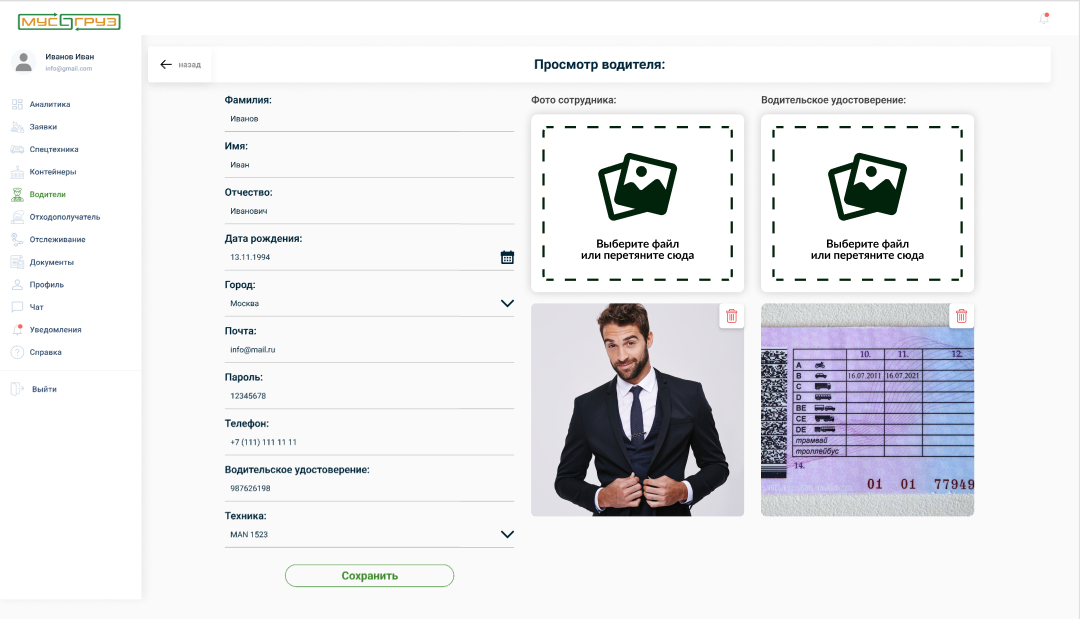Click the user avatar icon
The image size is (1080, 619).
(23, 62)
